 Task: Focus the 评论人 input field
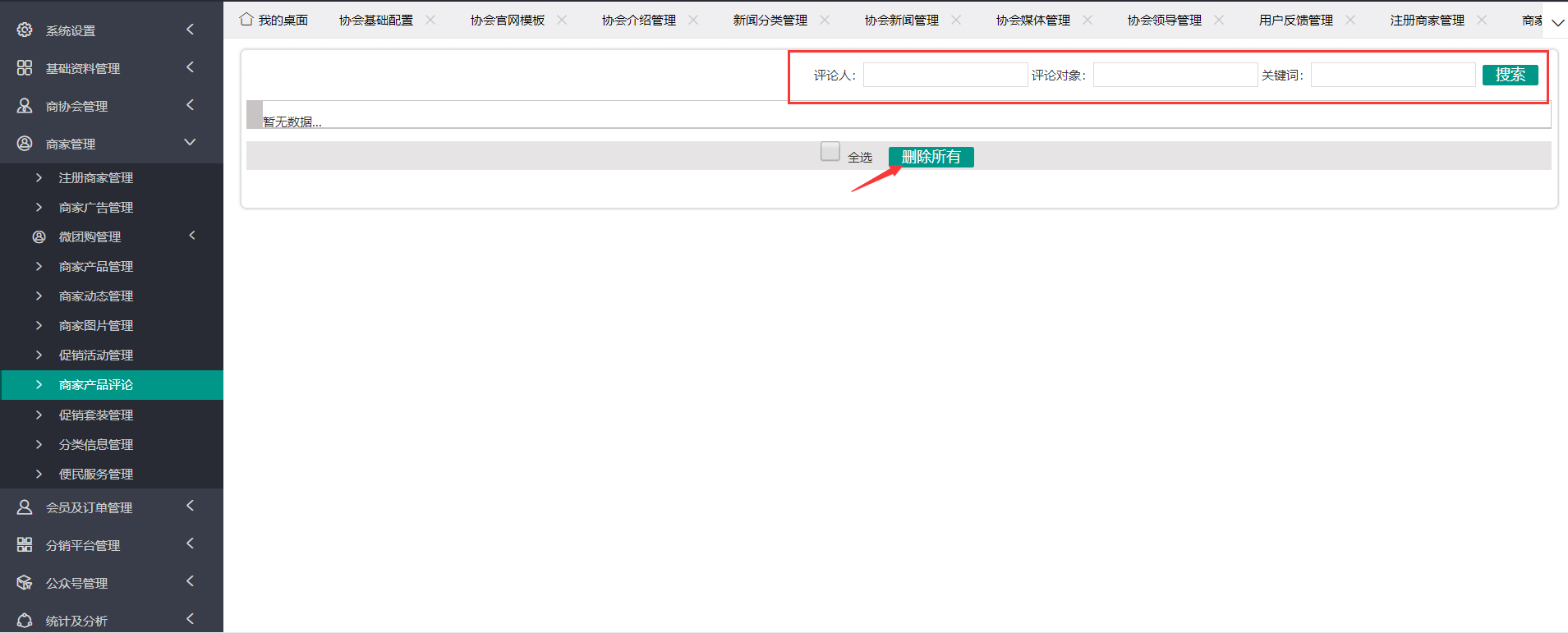point(945,76)
